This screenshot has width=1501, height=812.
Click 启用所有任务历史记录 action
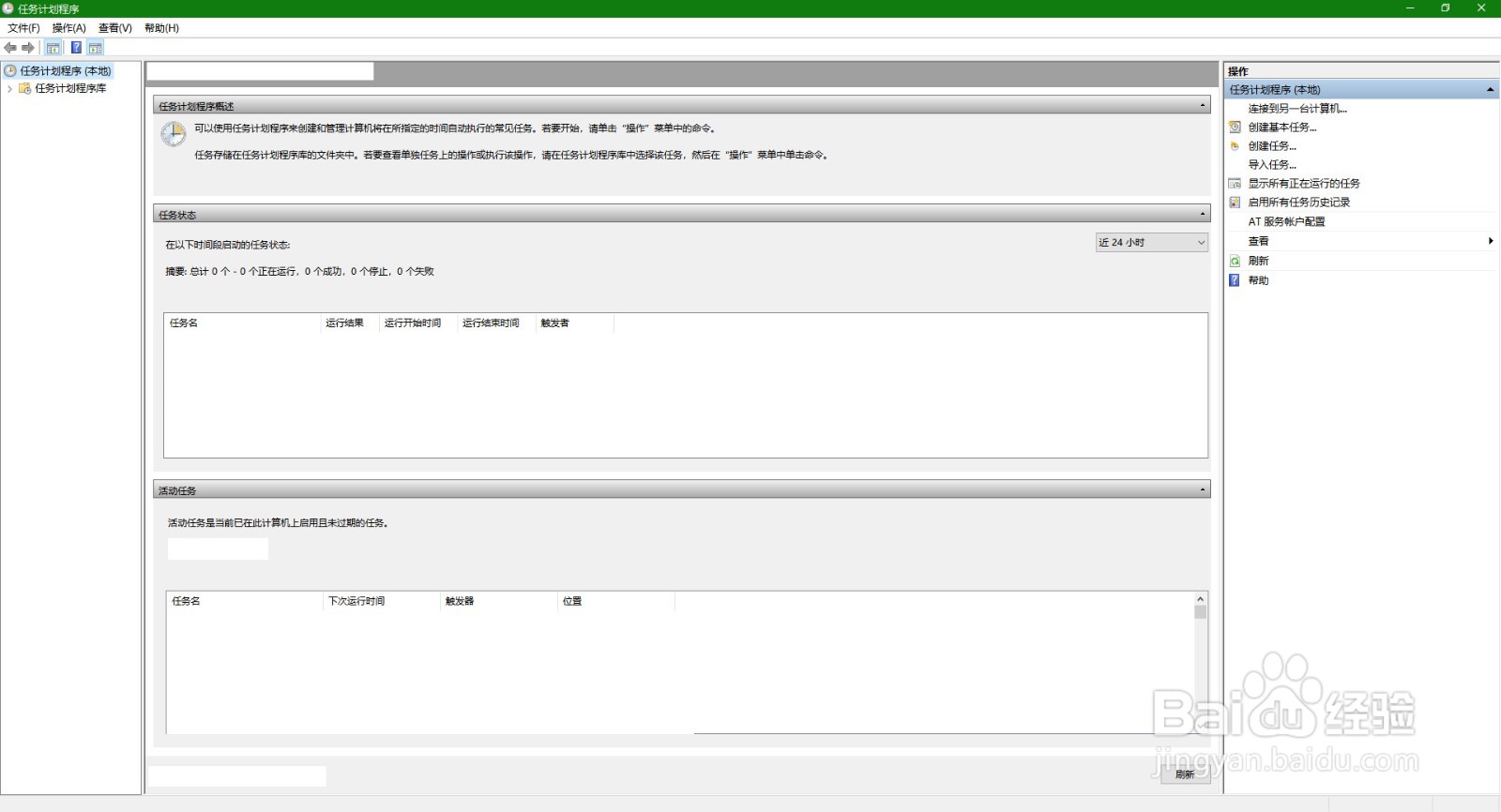pos(1299,202)
